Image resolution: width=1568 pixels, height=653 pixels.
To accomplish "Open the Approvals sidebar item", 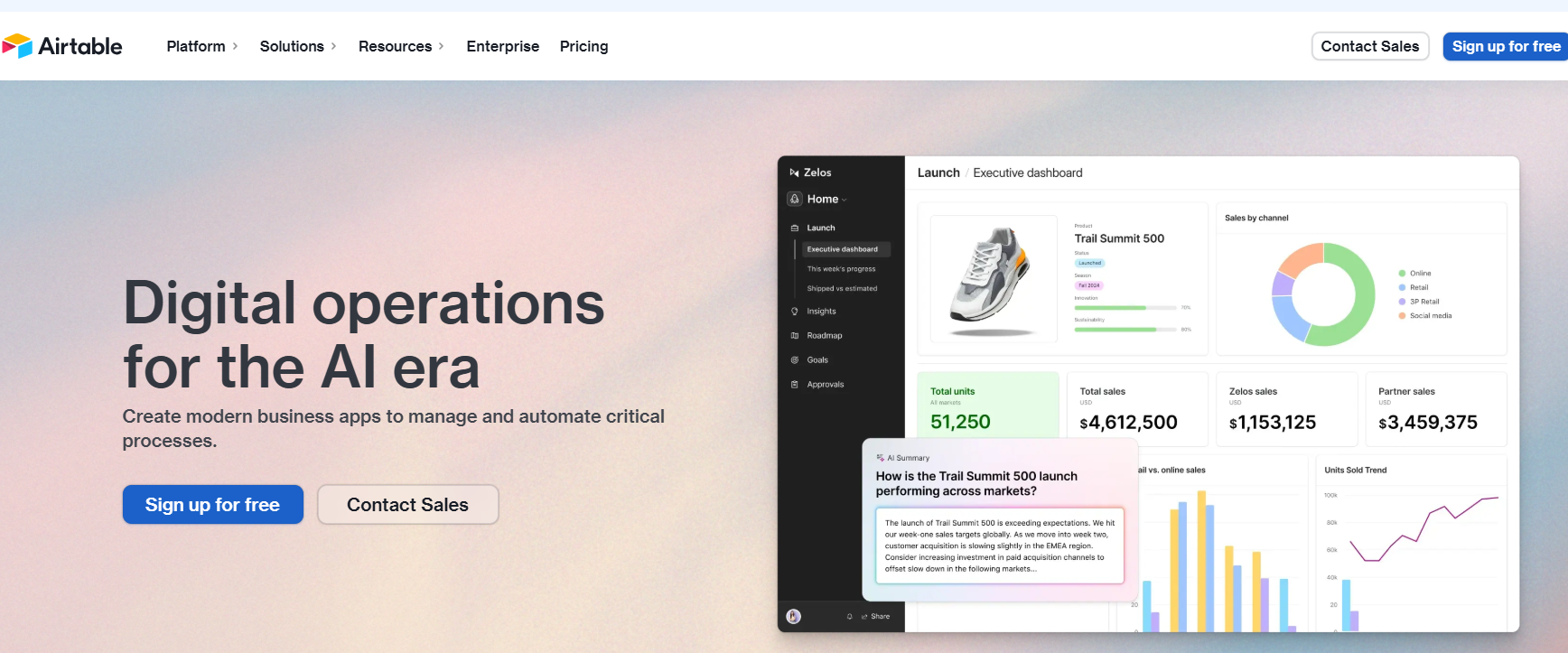I will [826, 384].
